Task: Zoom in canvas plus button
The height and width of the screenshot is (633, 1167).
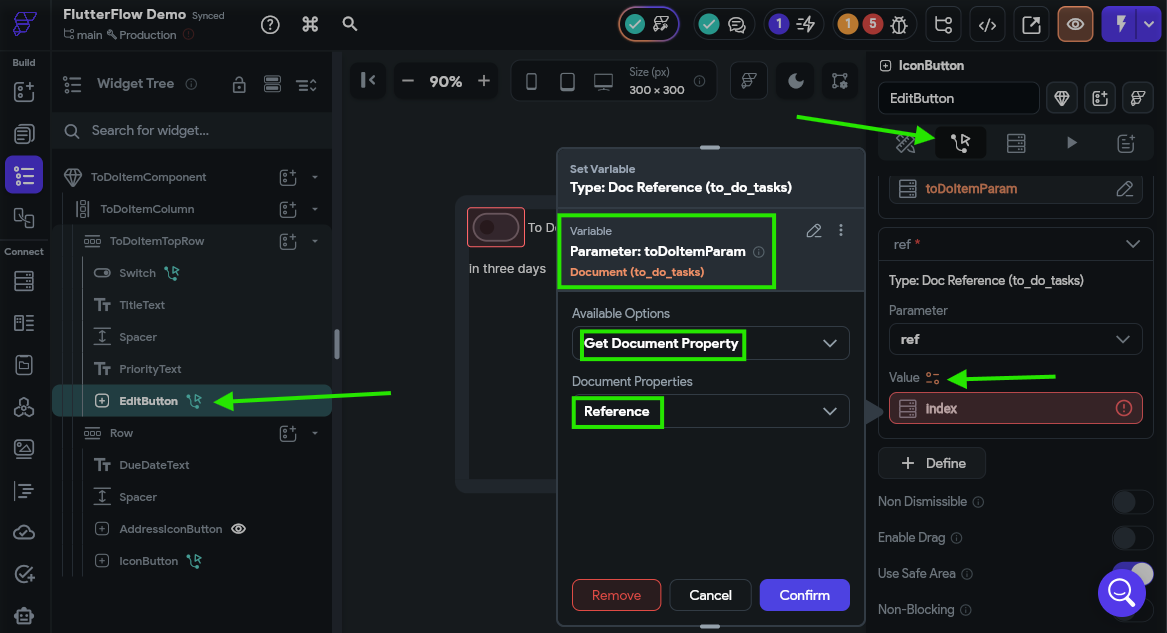Action: coord(484,80)
